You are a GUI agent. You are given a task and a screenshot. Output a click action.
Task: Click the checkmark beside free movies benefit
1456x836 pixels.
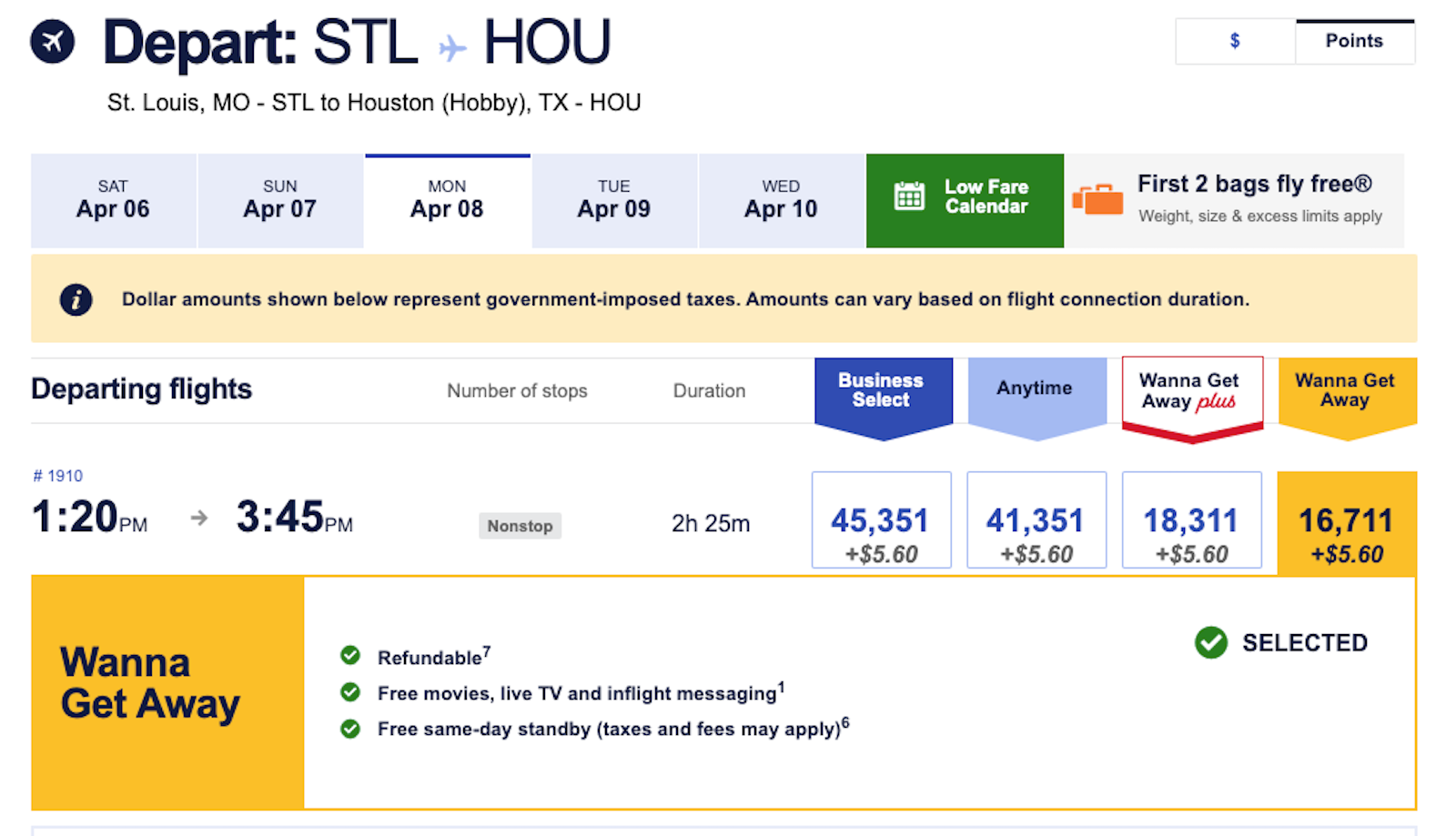click(x=350, y=692)
